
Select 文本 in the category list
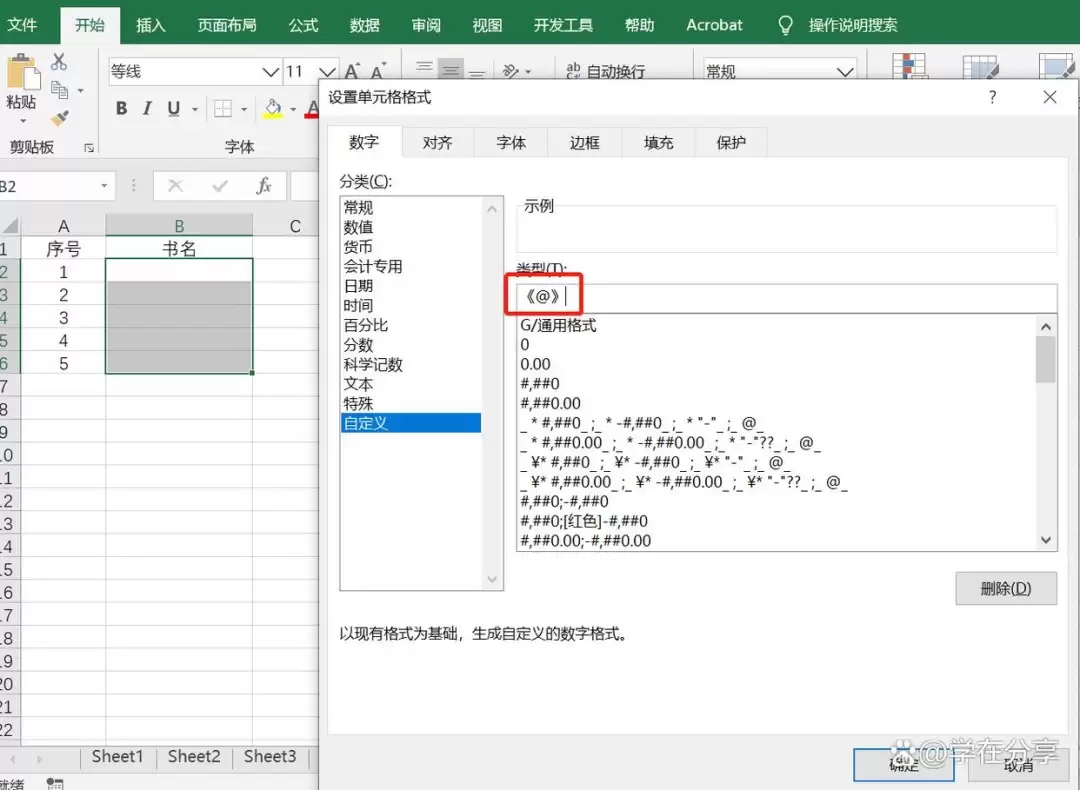point(358,384)
